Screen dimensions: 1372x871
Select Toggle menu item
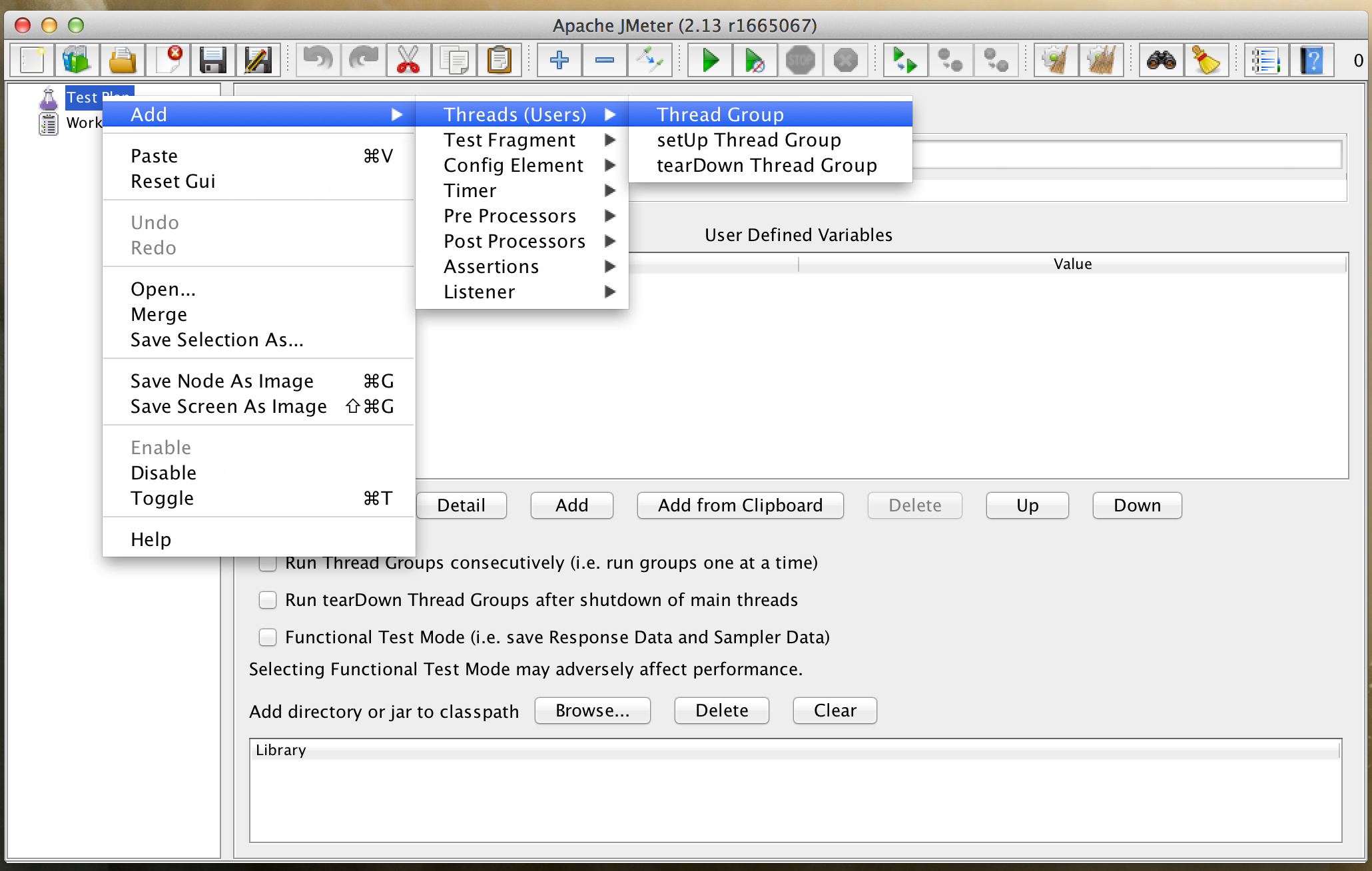point(259,498)
